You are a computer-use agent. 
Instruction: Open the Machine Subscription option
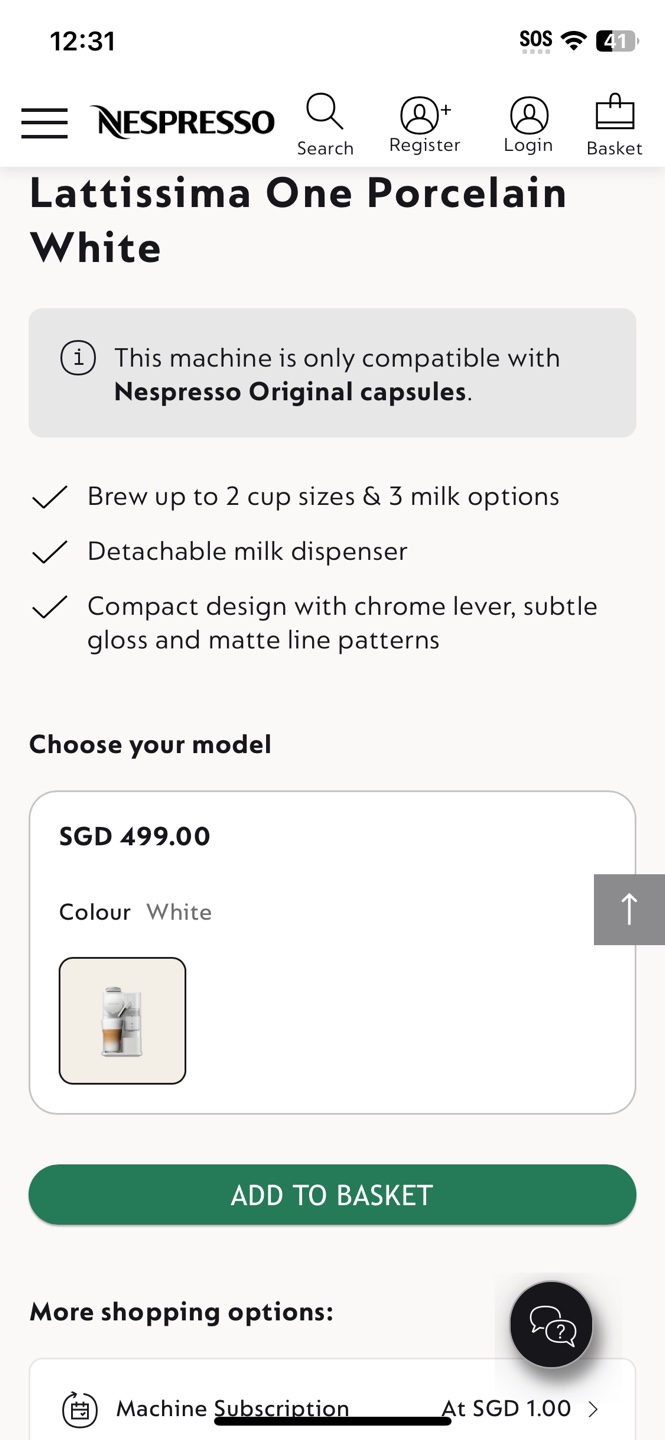click(x=232, y=1409)
